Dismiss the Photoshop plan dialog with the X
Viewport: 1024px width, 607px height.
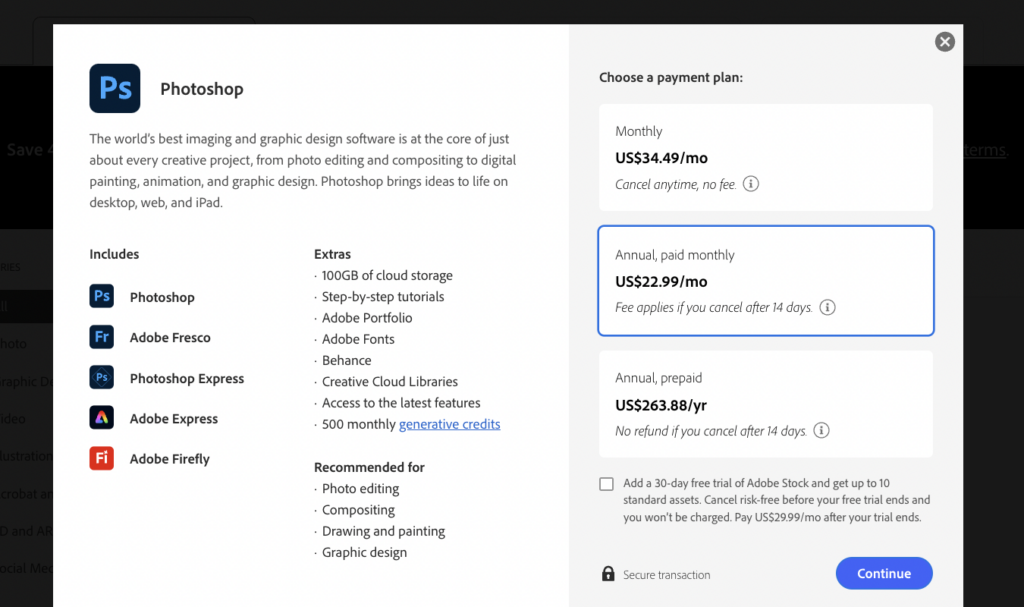(944, 41)
